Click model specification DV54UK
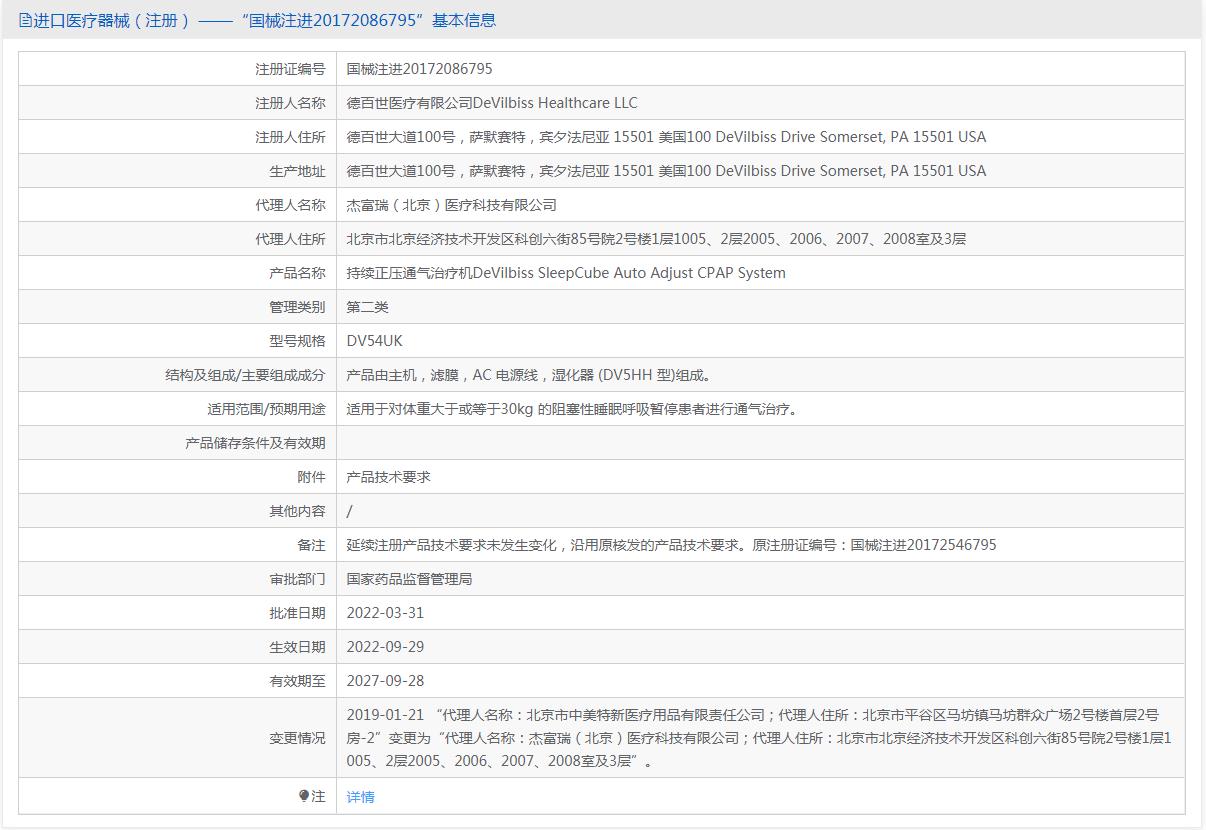 click(x=374, y=341)
